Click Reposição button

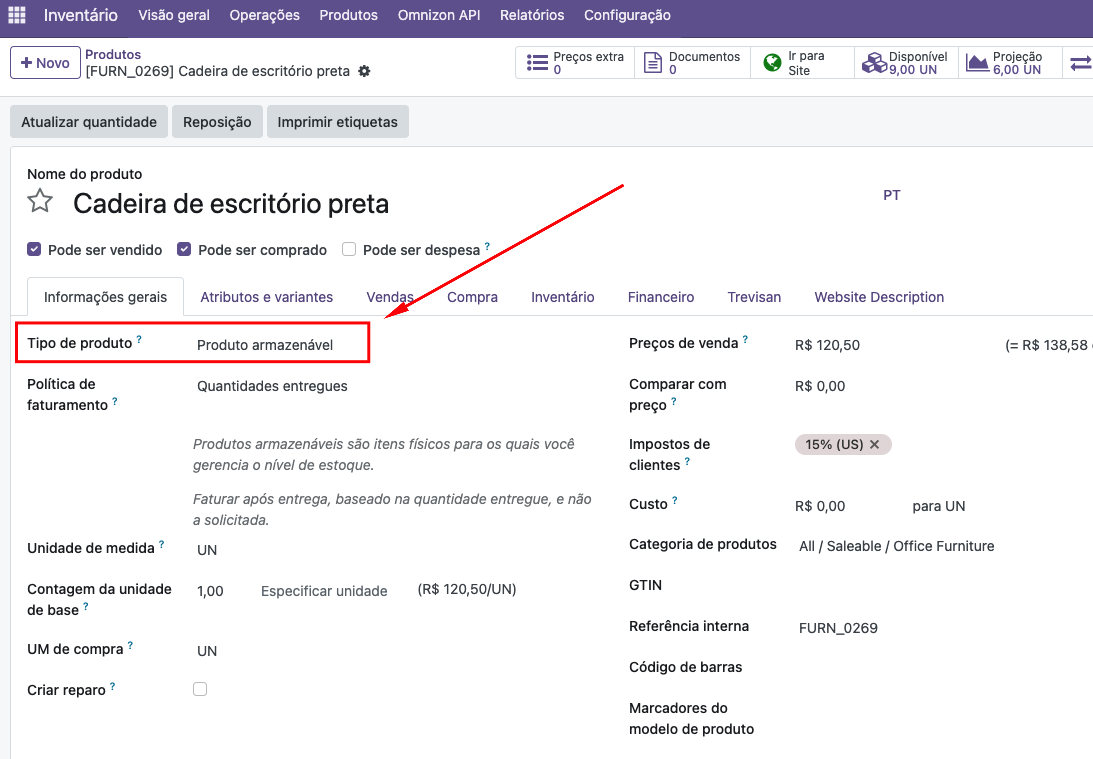(x=217, y=122)
